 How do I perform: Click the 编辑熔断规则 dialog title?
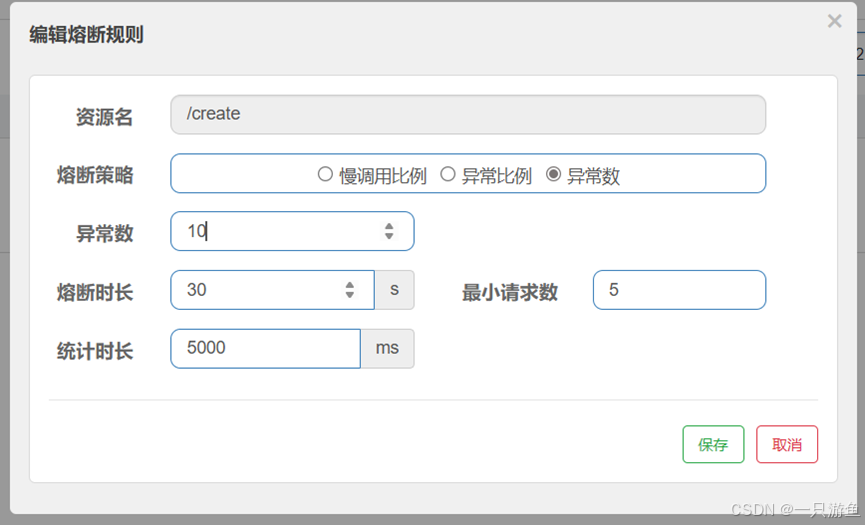click(87, 35)
